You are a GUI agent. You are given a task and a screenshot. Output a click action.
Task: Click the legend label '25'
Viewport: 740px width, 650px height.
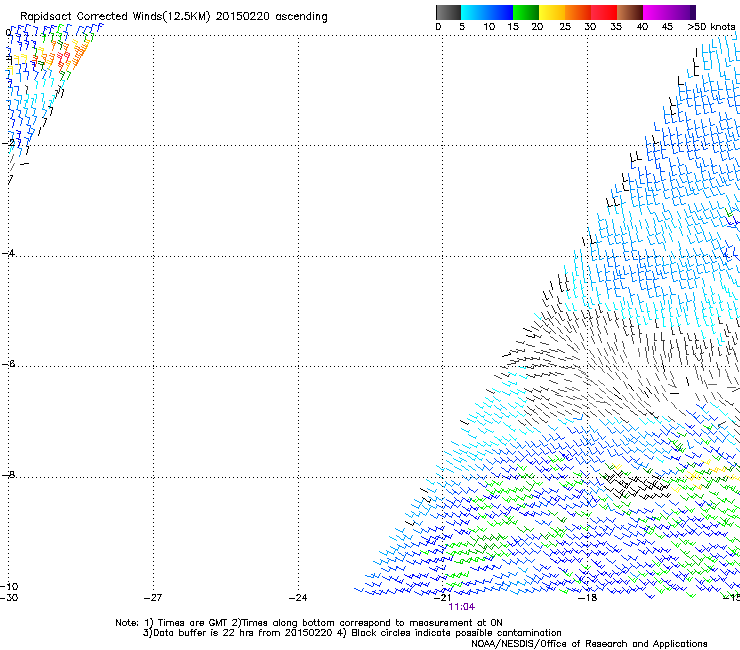coord(565,27)
